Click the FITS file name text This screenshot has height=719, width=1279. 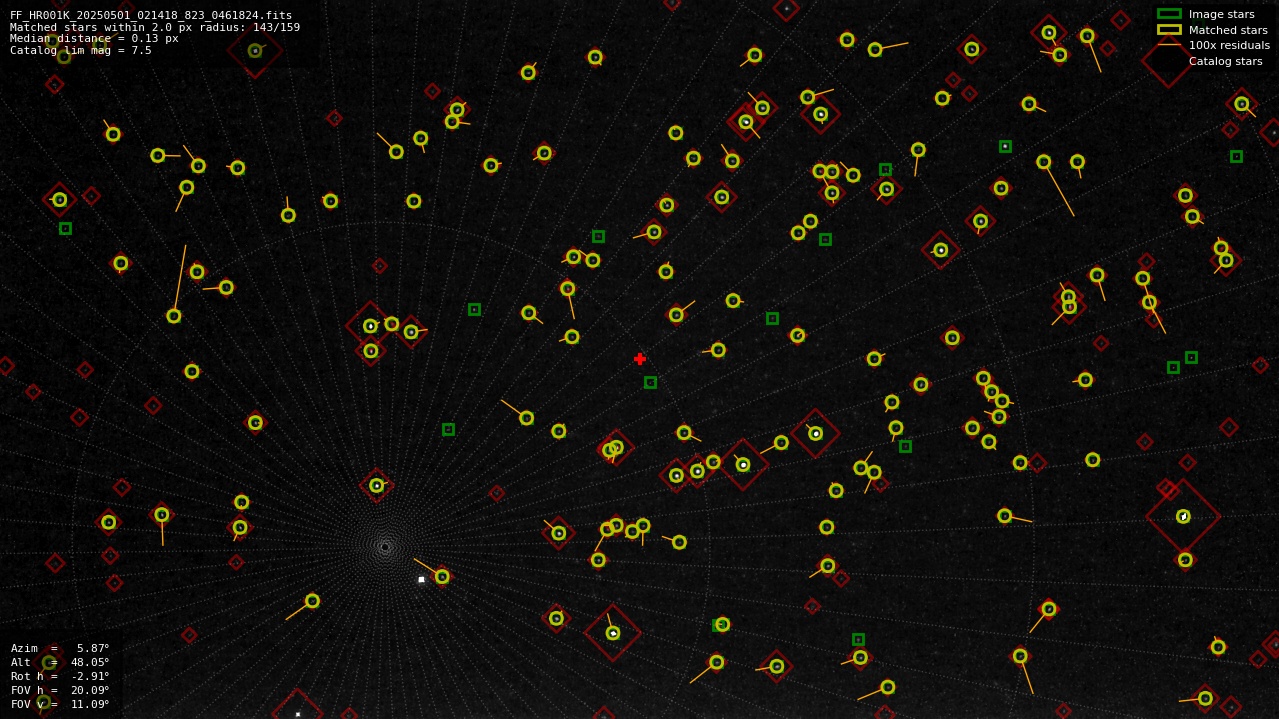151,15
